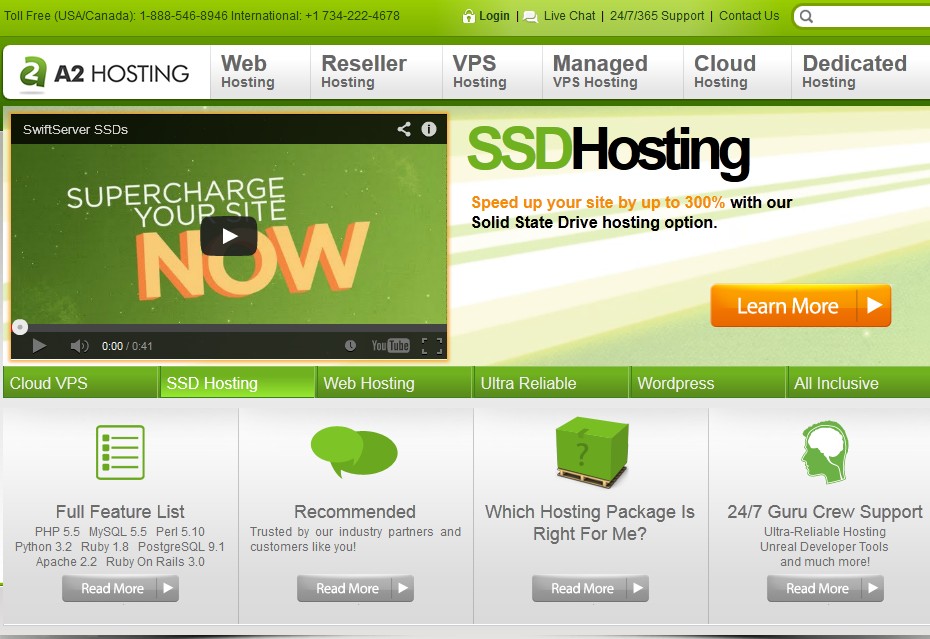Click the search magnifier icon

(806, 17)
